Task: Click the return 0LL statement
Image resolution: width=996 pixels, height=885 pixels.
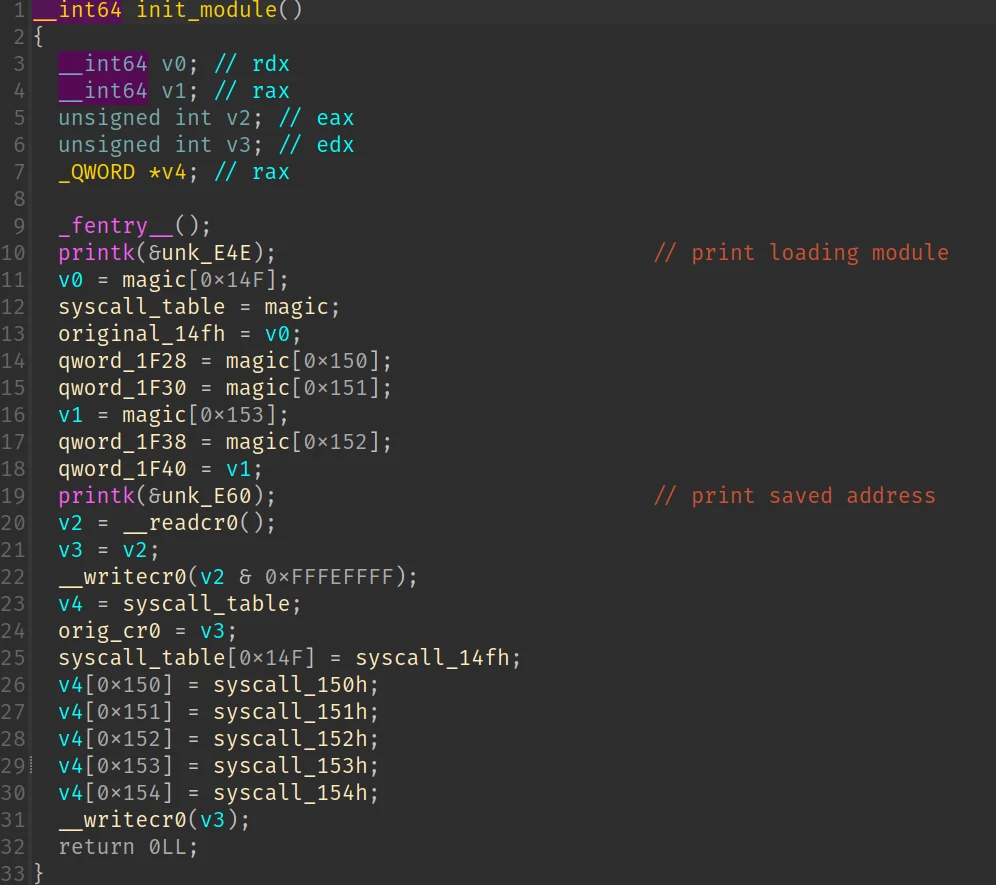Action: [128, 847]
